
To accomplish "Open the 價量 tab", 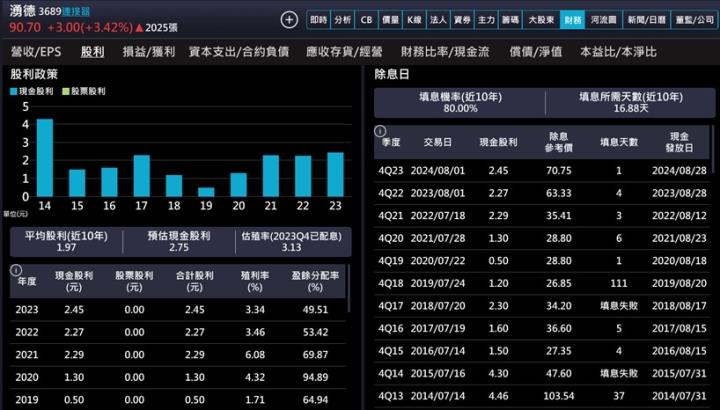I will pos(390,20).
